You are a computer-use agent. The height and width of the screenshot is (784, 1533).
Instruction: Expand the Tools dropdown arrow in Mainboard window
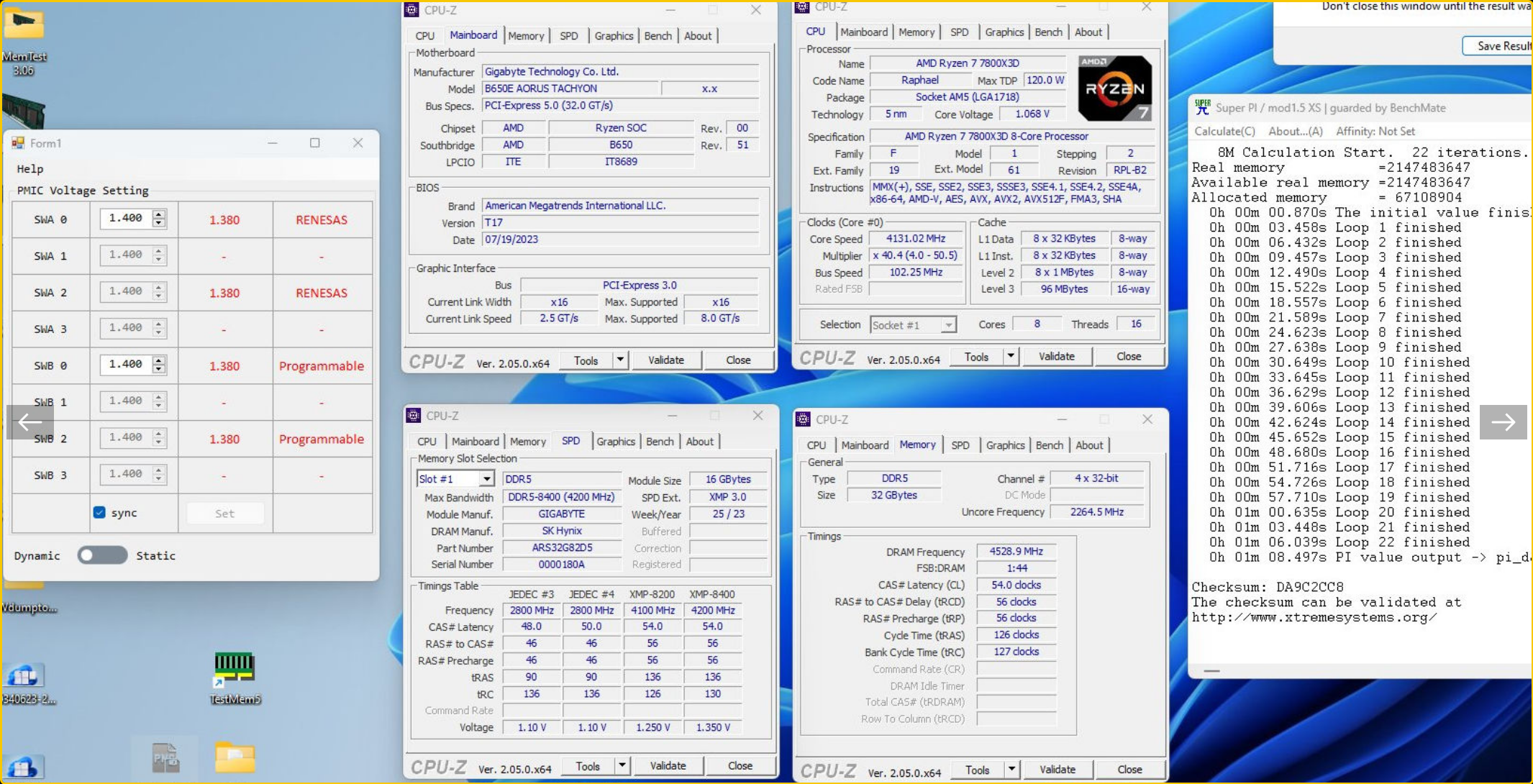(620, 360)
